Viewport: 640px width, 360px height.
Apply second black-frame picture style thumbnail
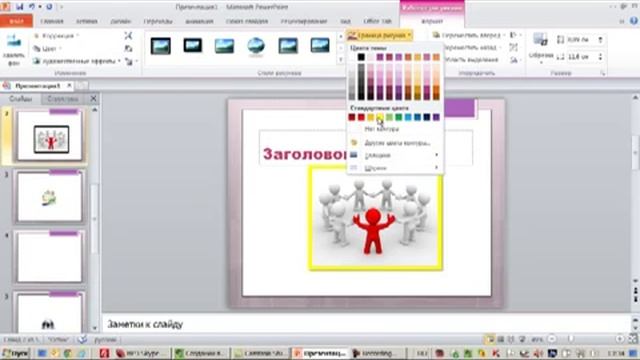point(192,46)
